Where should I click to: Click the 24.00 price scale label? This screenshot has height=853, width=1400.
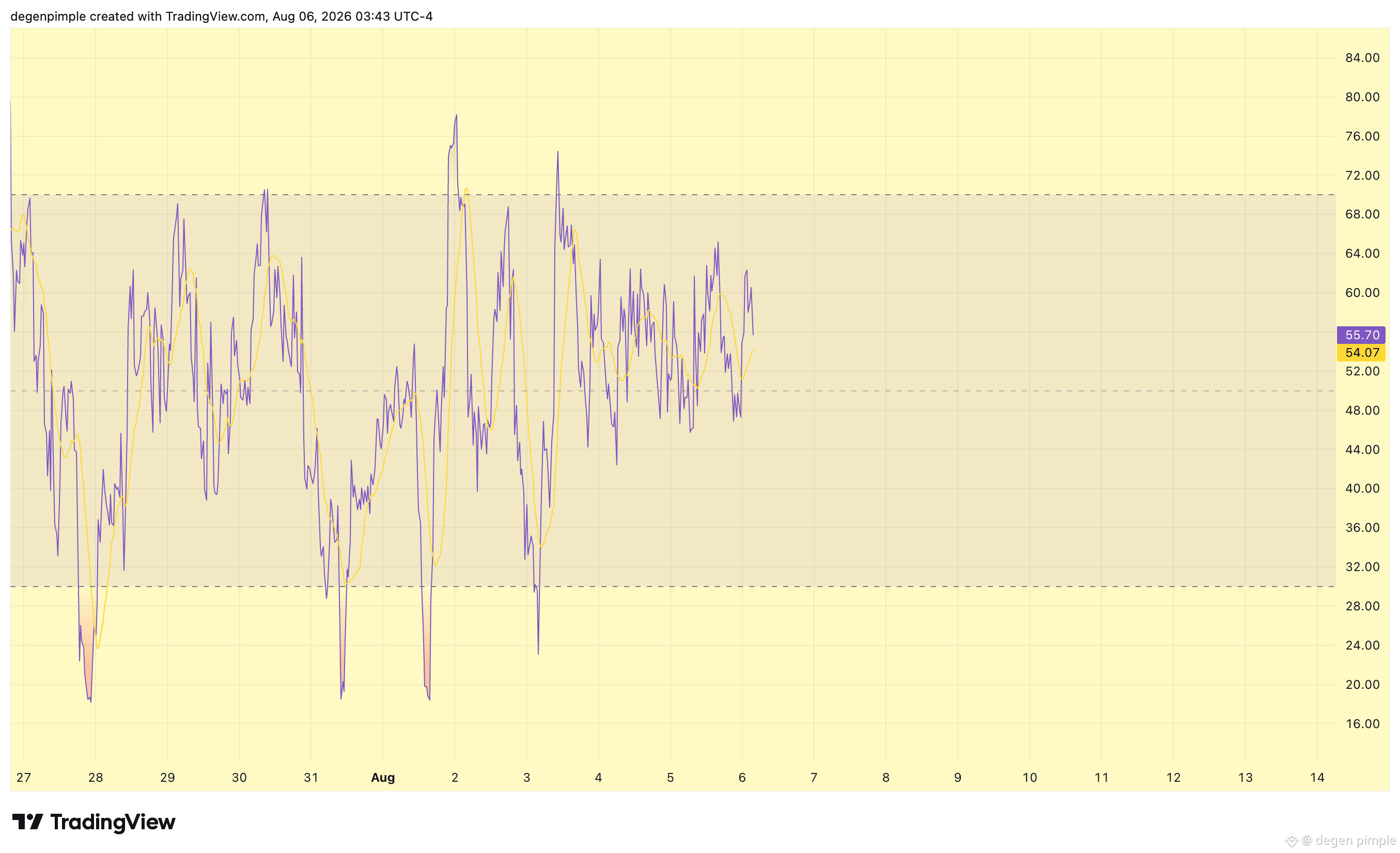point(1362,645)
